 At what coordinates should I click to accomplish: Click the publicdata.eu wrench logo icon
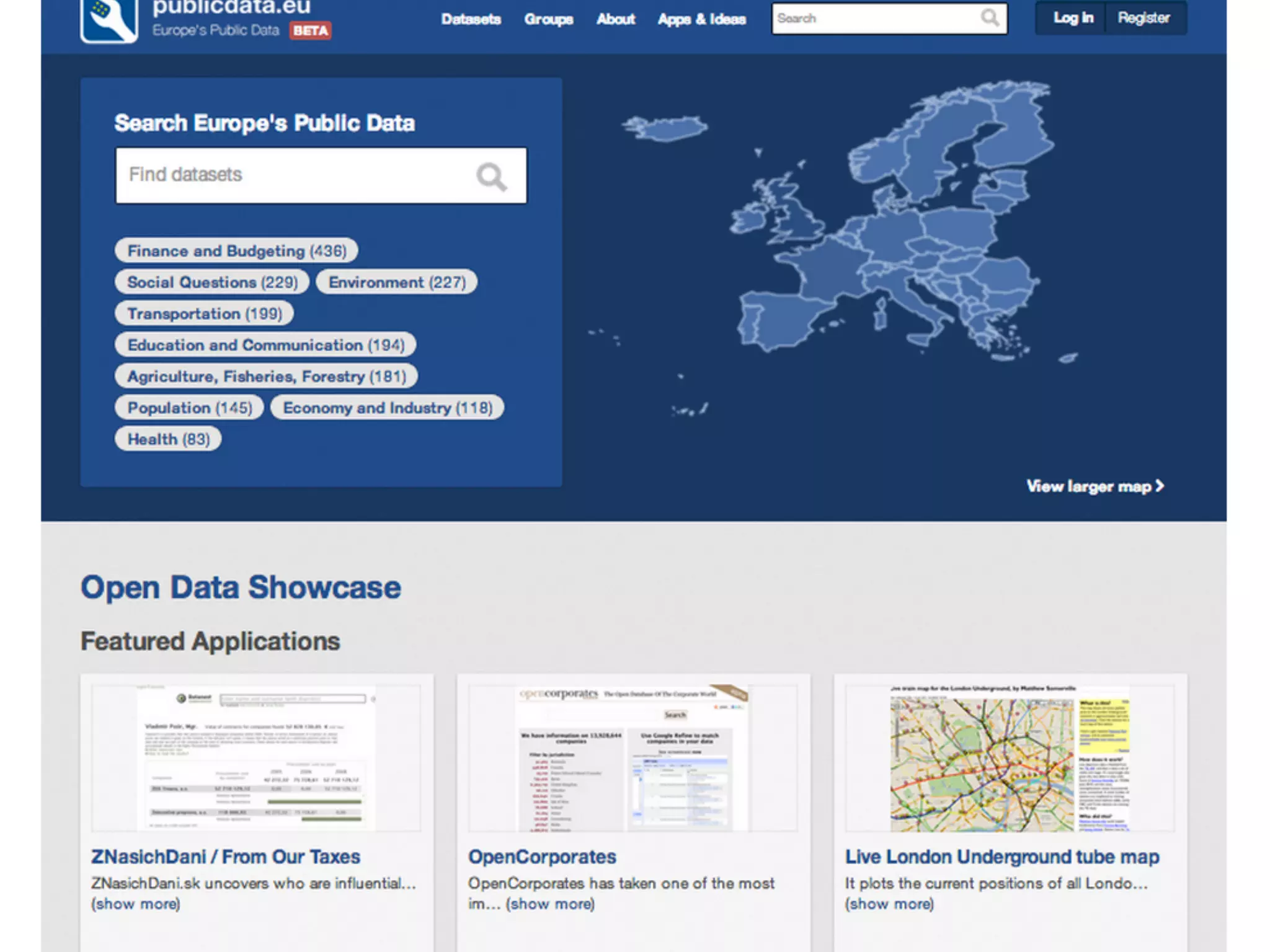(x=109, y=20)
